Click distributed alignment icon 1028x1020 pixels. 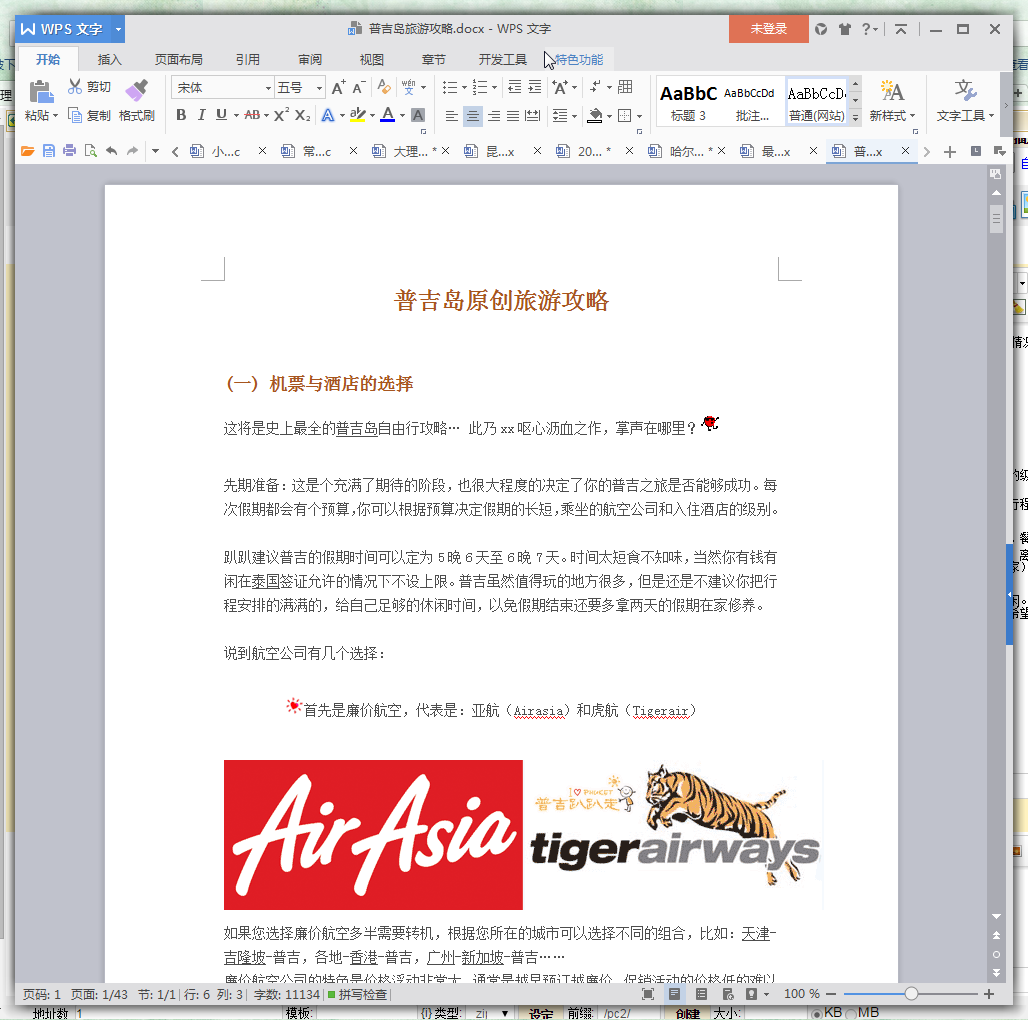534,116
